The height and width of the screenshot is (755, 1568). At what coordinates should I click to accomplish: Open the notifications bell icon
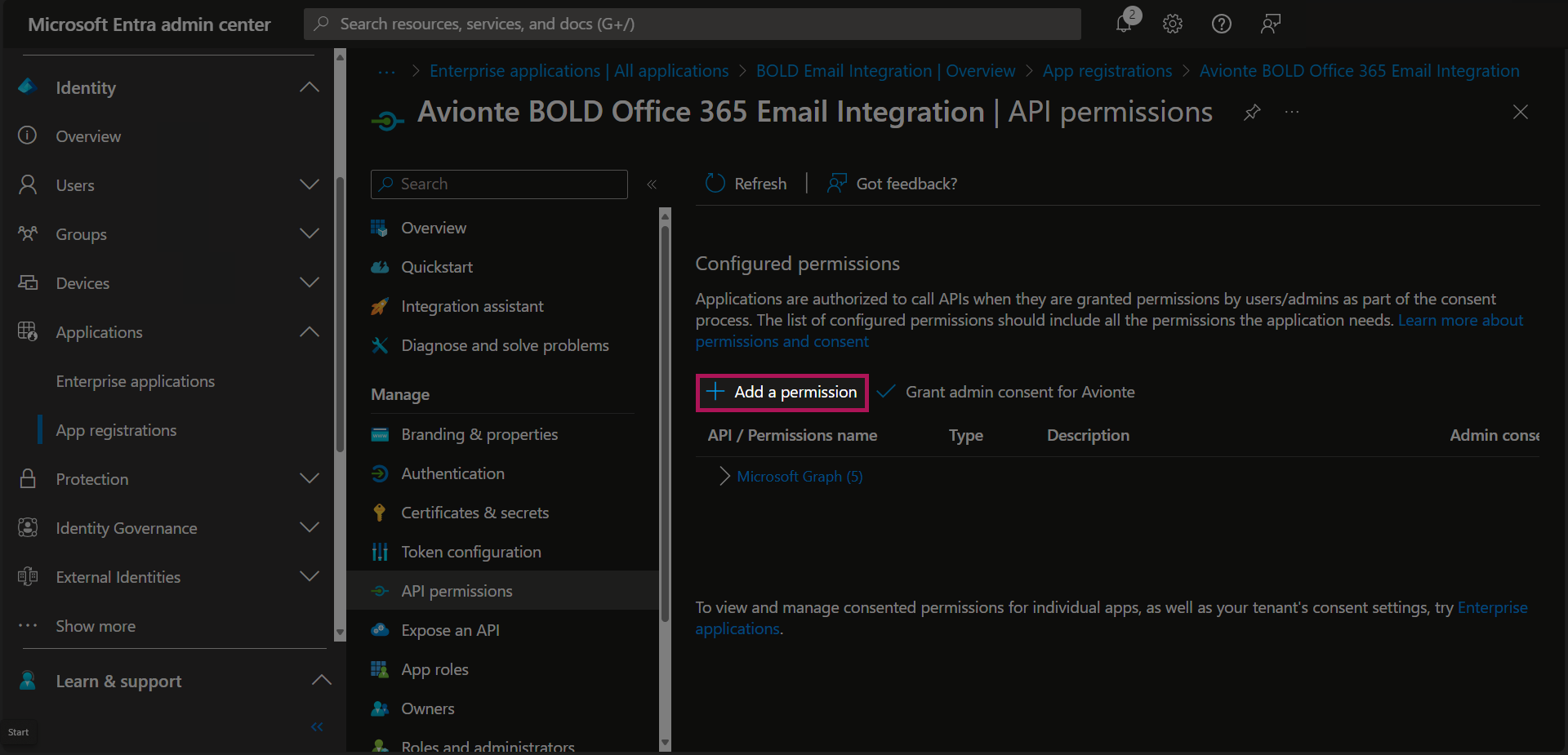pos(1125,24)
